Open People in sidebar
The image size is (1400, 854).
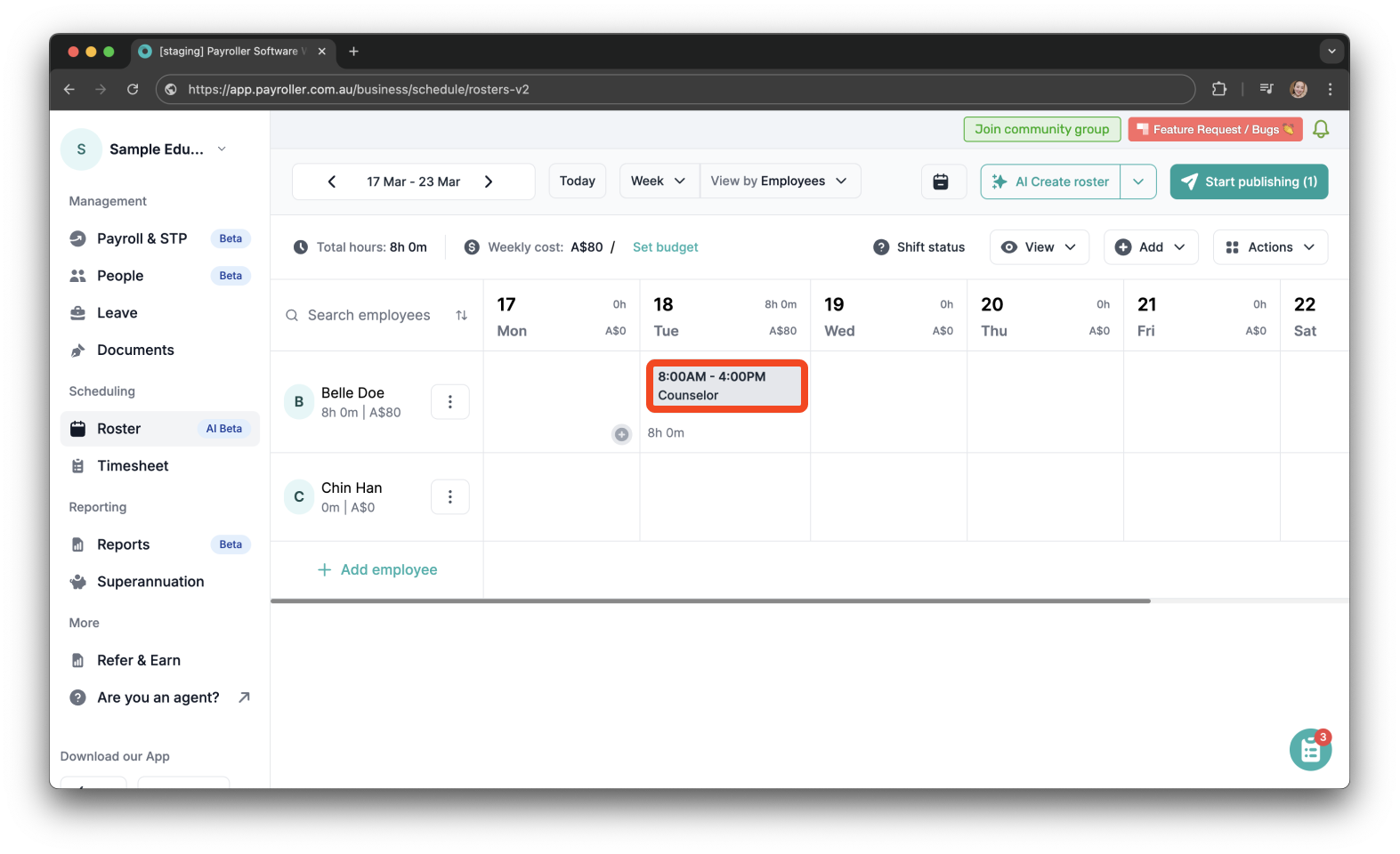[x=160, y=276]
